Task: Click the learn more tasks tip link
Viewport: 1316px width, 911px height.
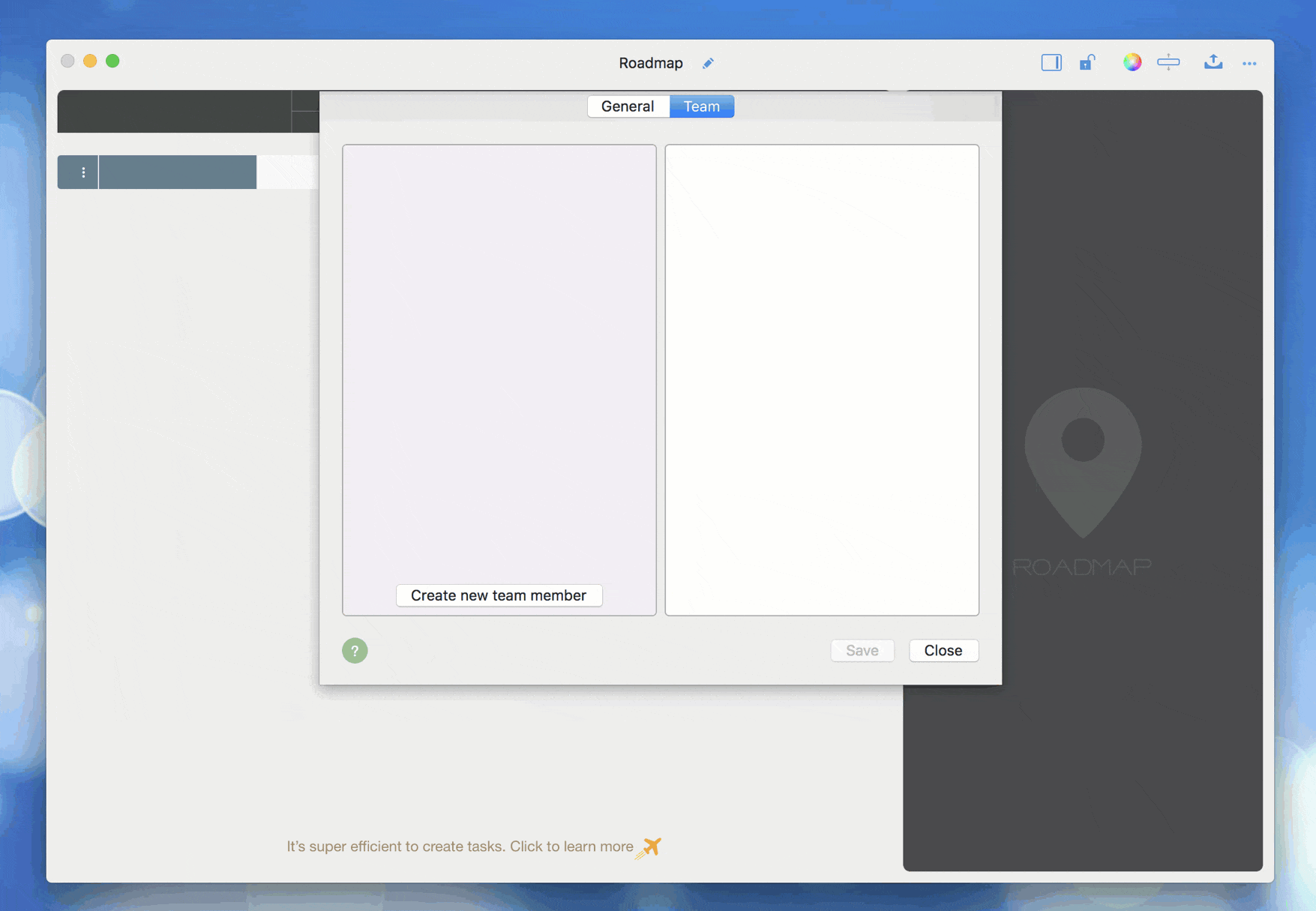Action: (x=459, y=847)
